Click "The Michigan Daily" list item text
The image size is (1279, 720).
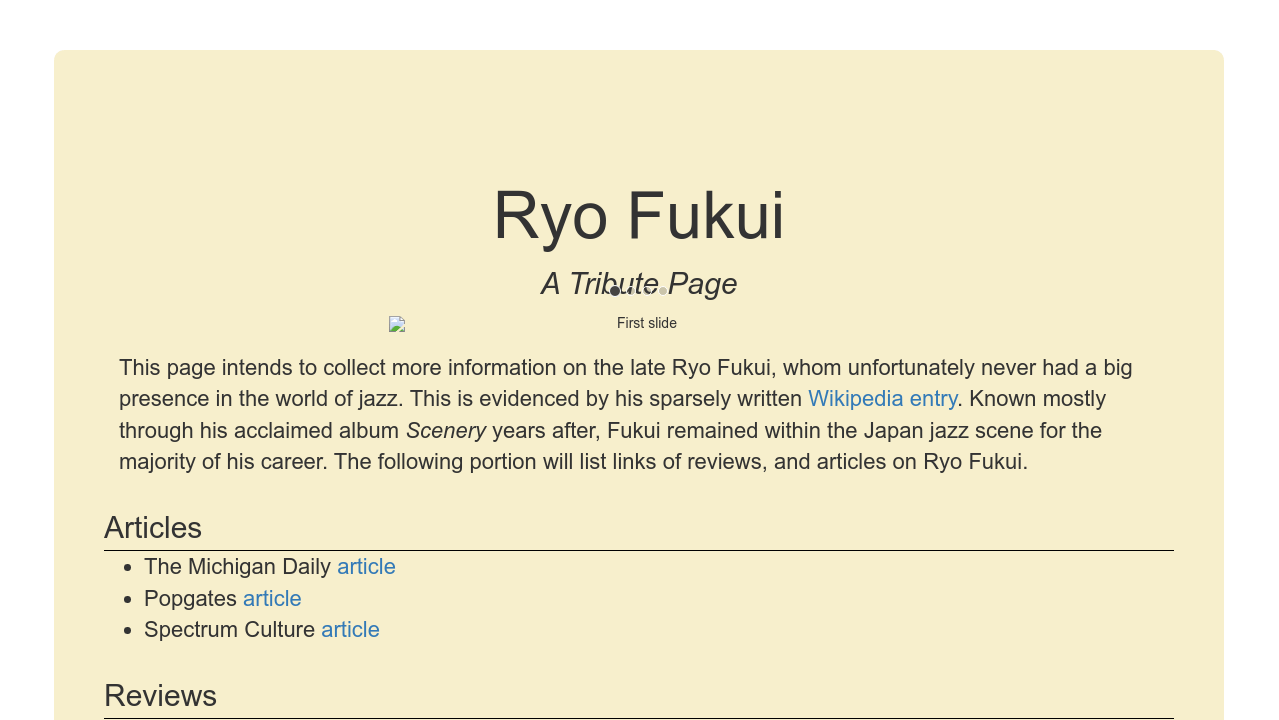[237, 567]
